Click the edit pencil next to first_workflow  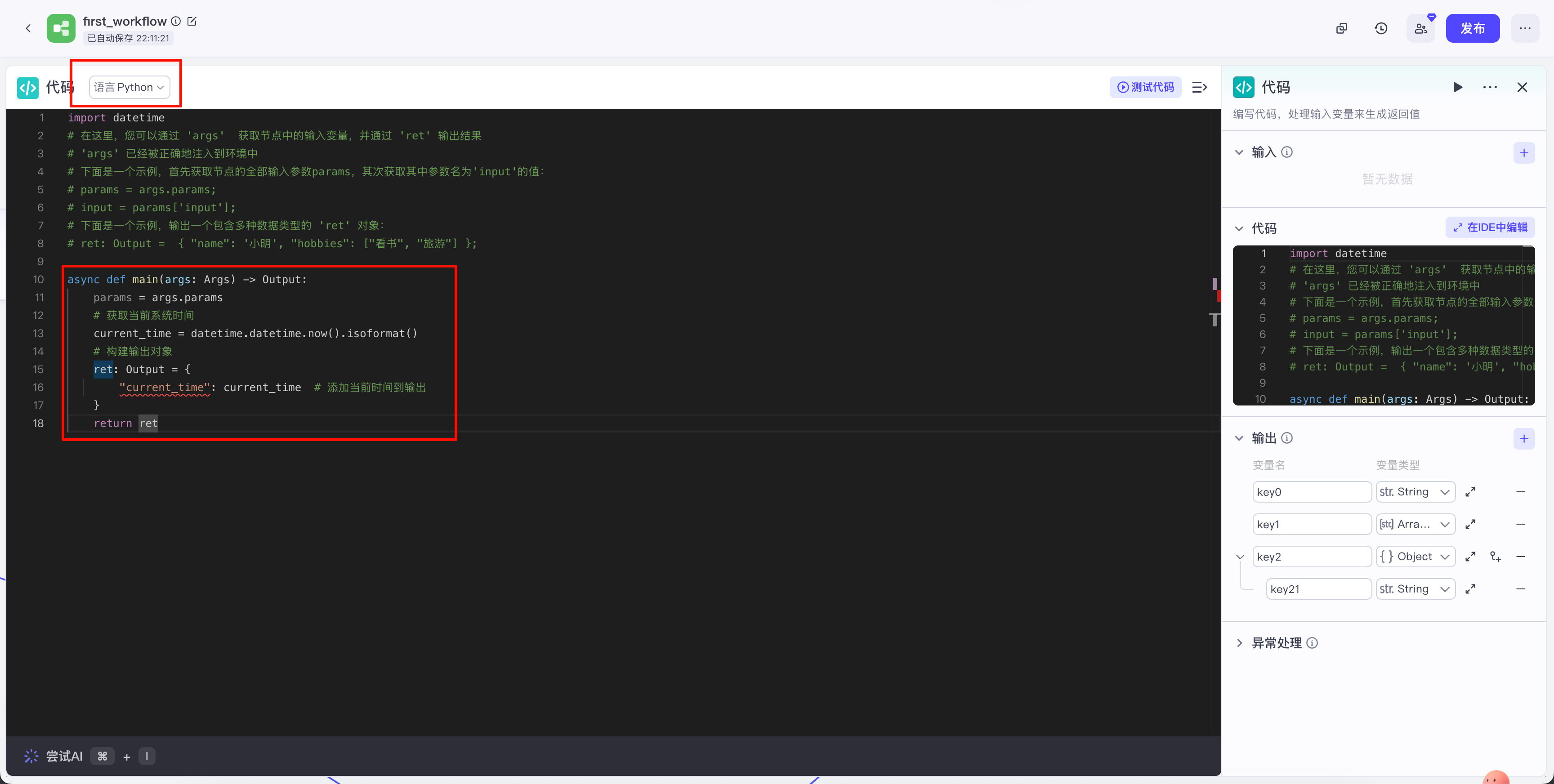(x=192, y=21)
